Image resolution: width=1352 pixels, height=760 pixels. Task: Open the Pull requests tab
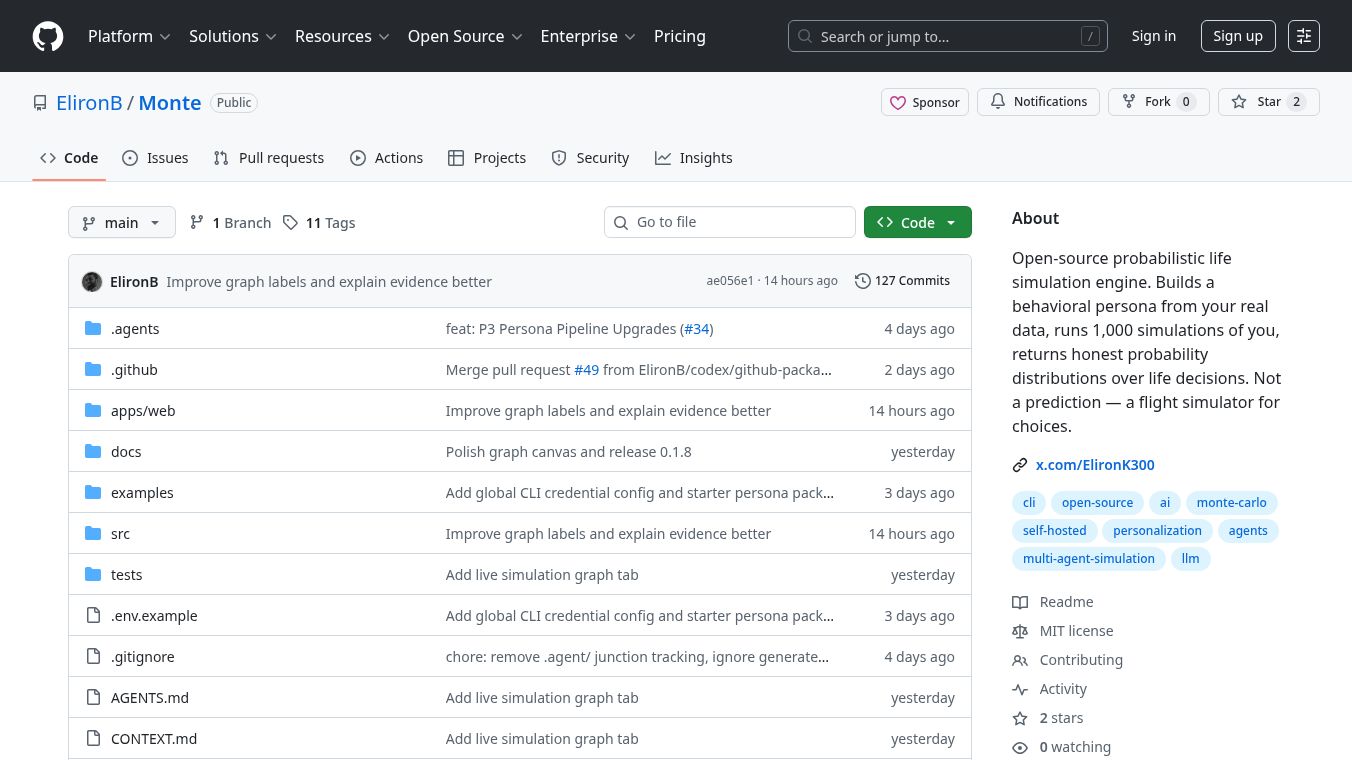point(269,158)
